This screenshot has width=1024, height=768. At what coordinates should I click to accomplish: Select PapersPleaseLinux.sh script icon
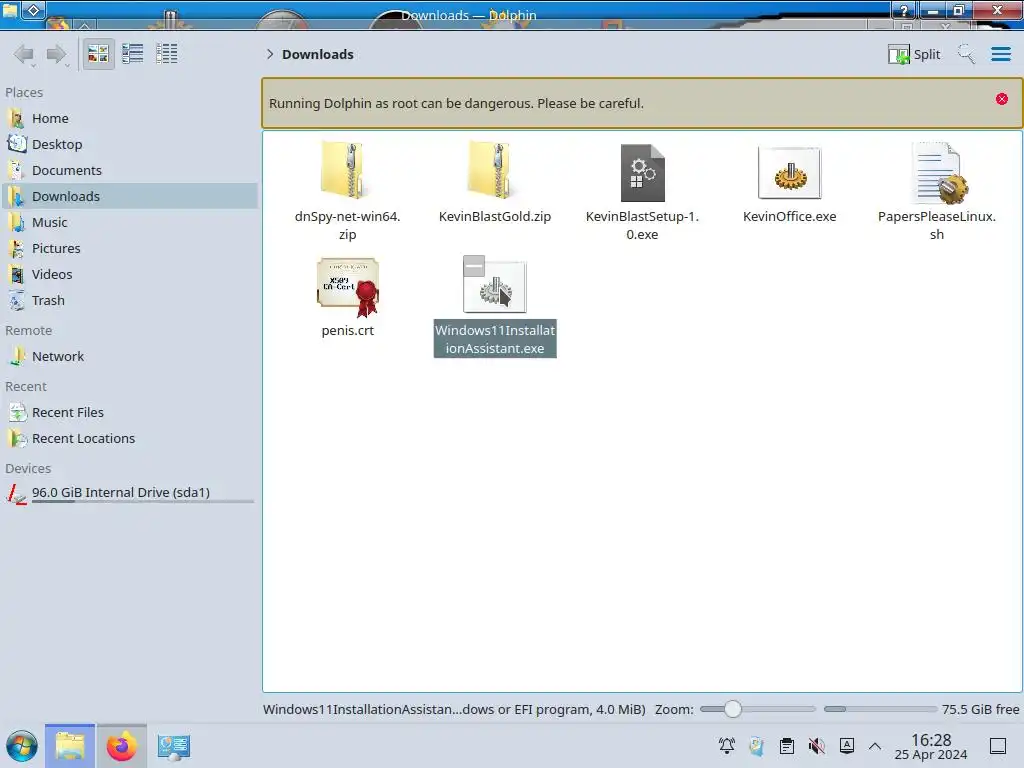coord(938,173)
